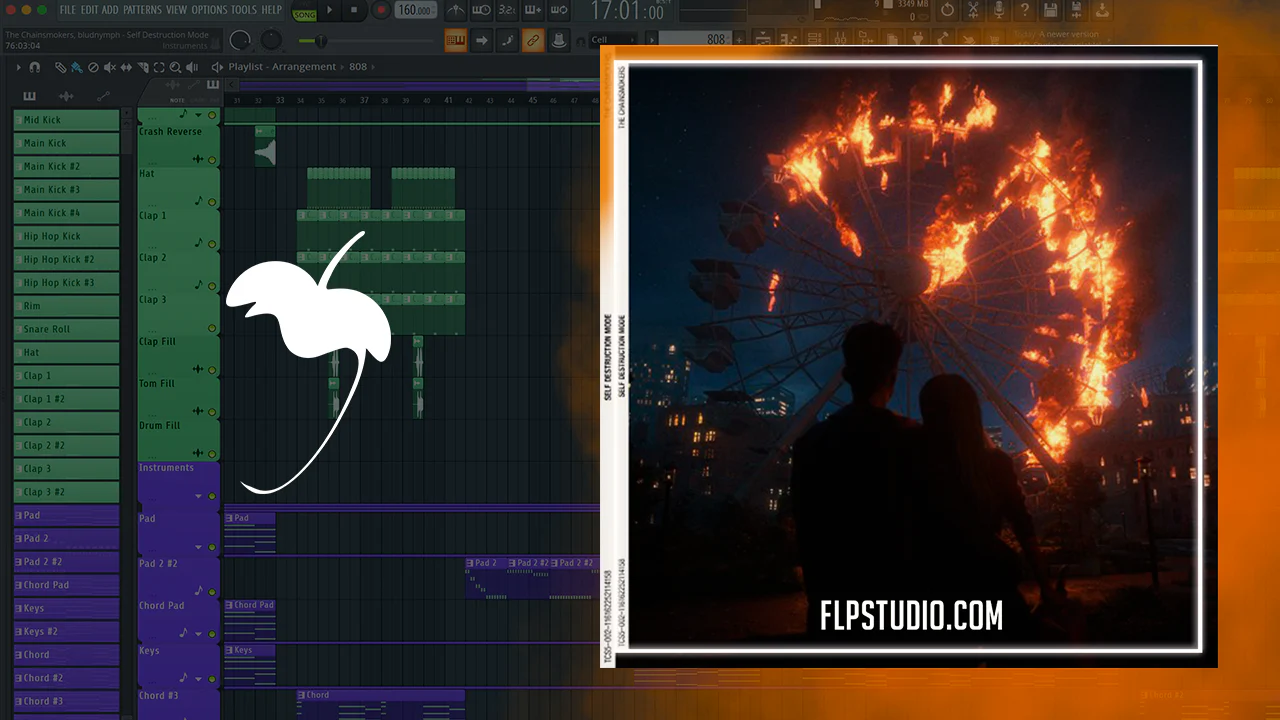This screenshot has width=1280, height=720.
Task: Mute the Crash Reverse track
Action: coord(212,159)
